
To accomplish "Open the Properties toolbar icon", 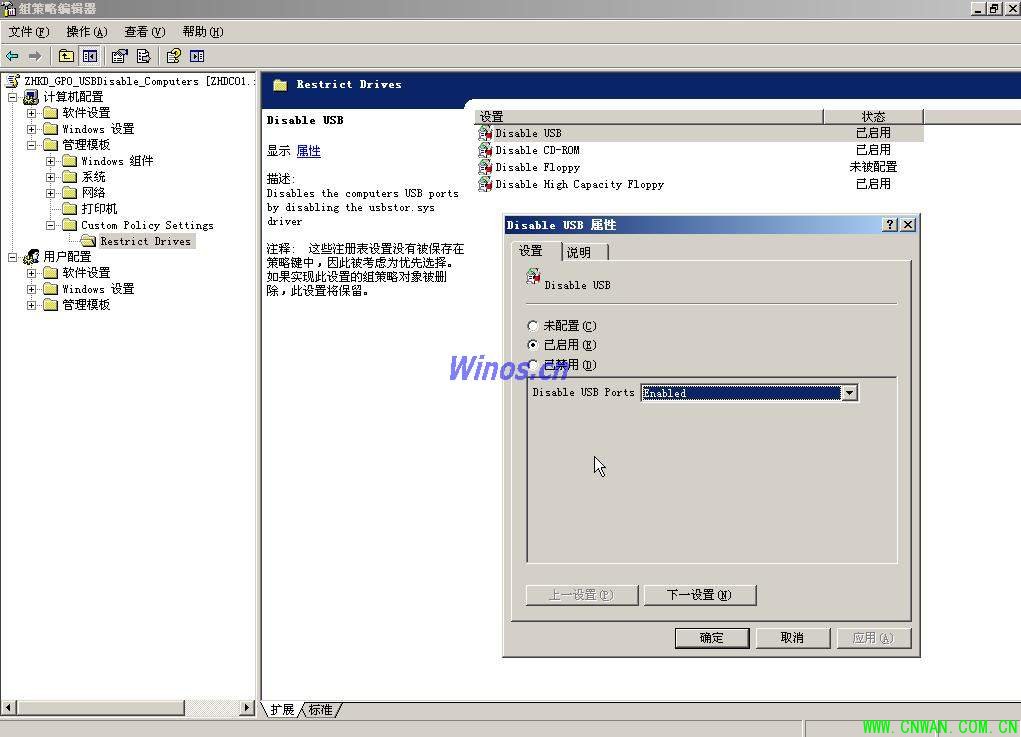I will (x=120, y=56).
